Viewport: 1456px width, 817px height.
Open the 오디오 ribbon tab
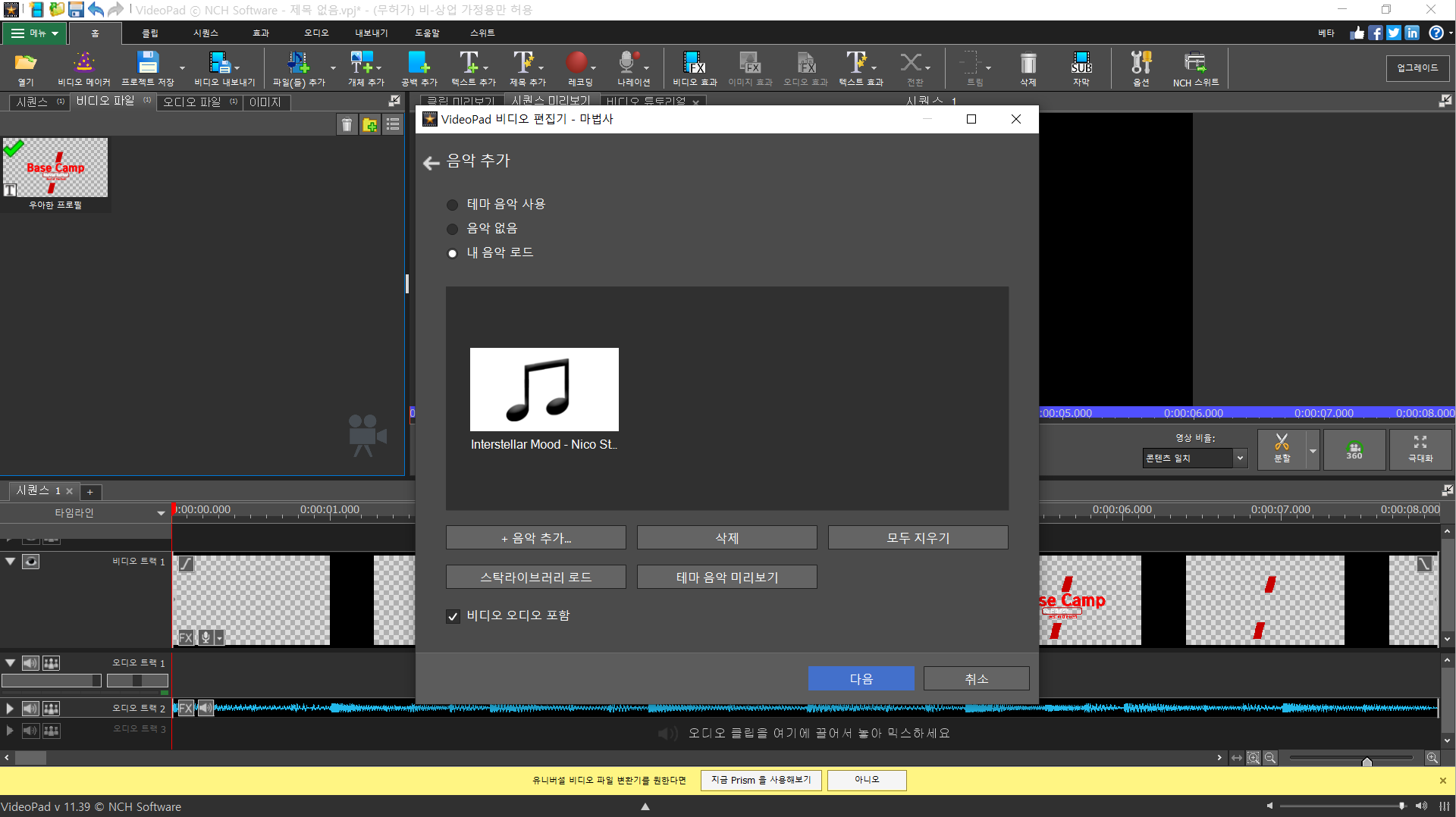point(316,33)
